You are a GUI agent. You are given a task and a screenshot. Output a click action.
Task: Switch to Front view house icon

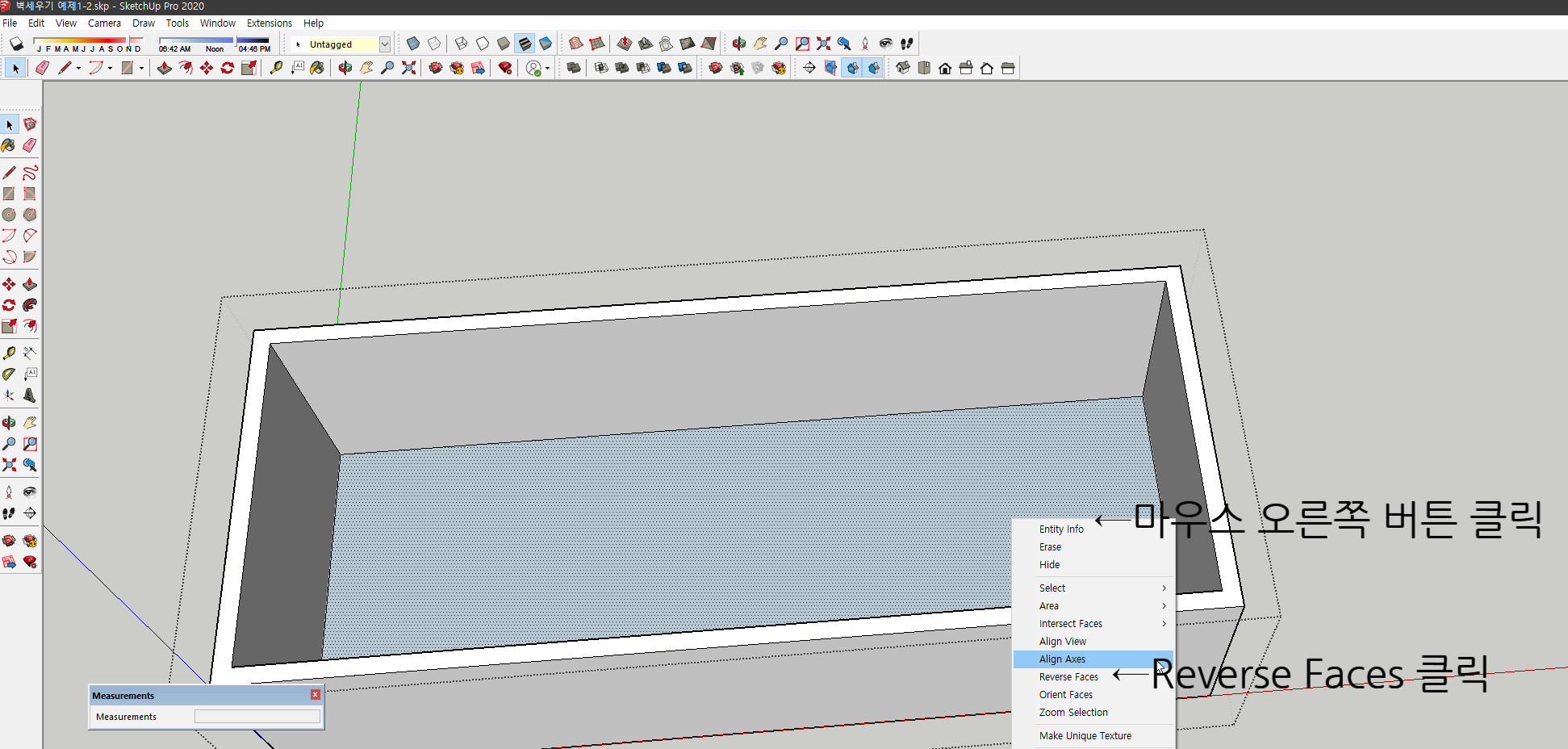tap(945, 68)
